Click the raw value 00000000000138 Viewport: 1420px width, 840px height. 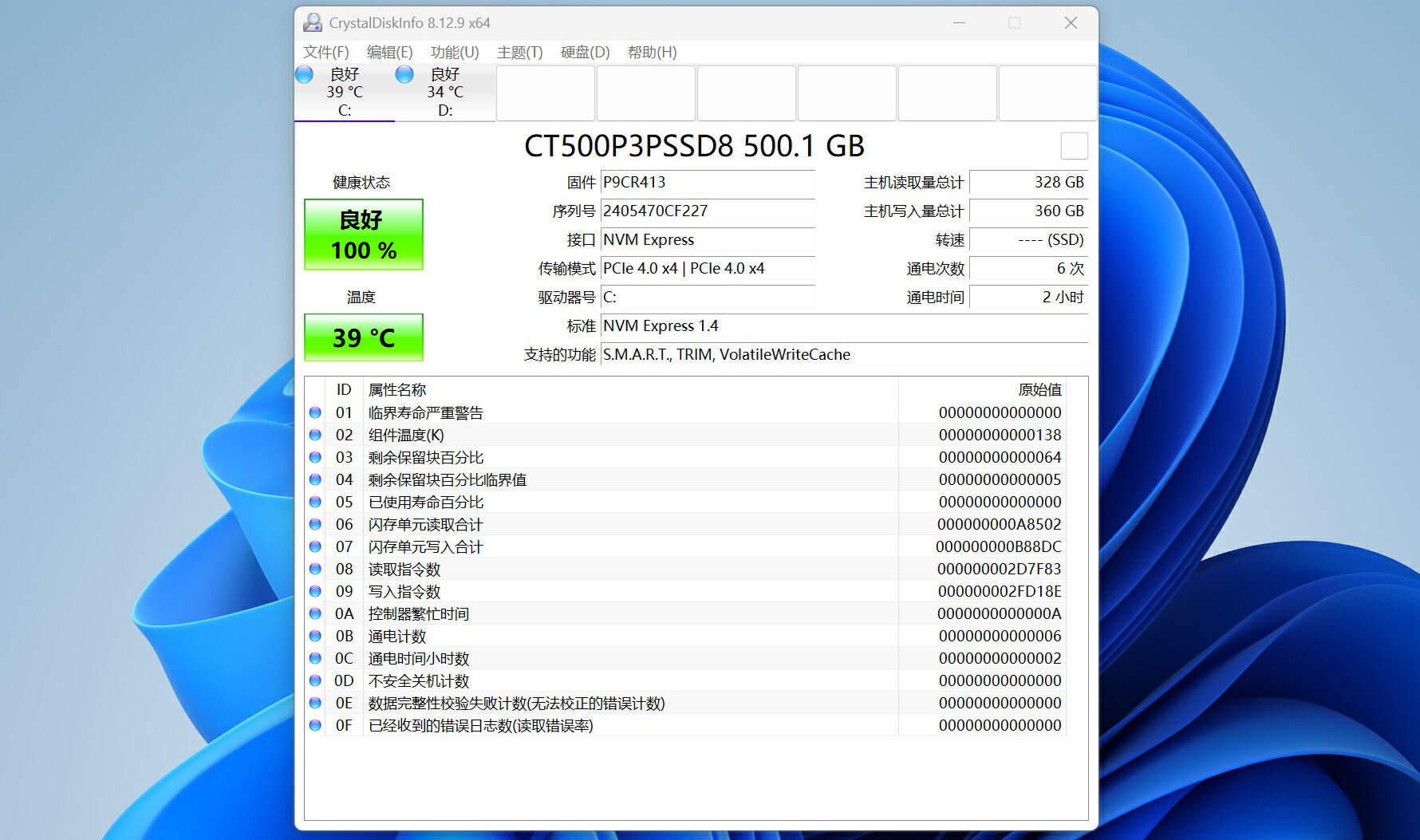click(1000, 435)
